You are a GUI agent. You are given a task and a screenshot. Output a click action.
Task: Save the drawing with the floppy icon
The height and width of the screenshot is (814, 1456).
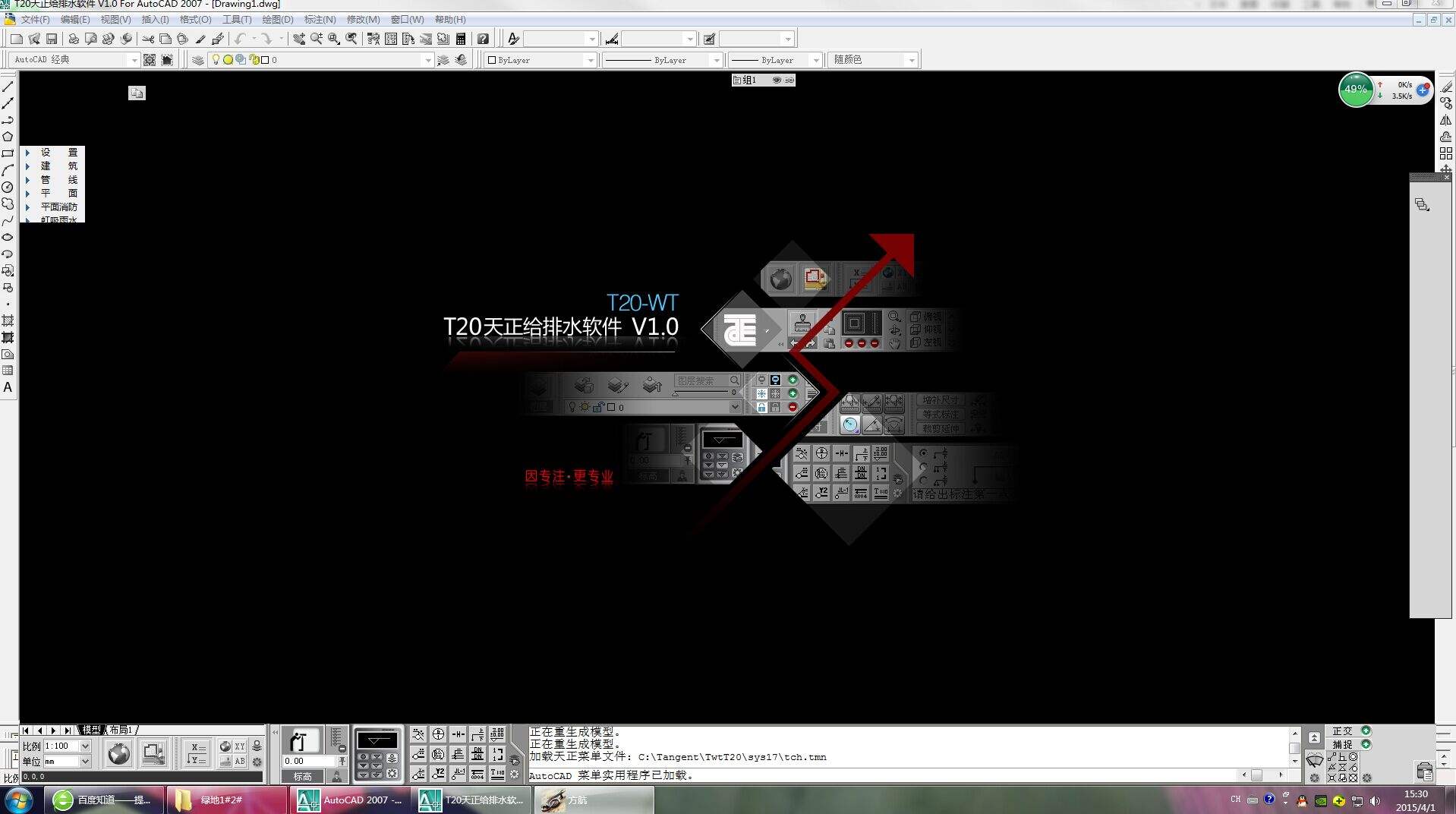tap(52, 39)
